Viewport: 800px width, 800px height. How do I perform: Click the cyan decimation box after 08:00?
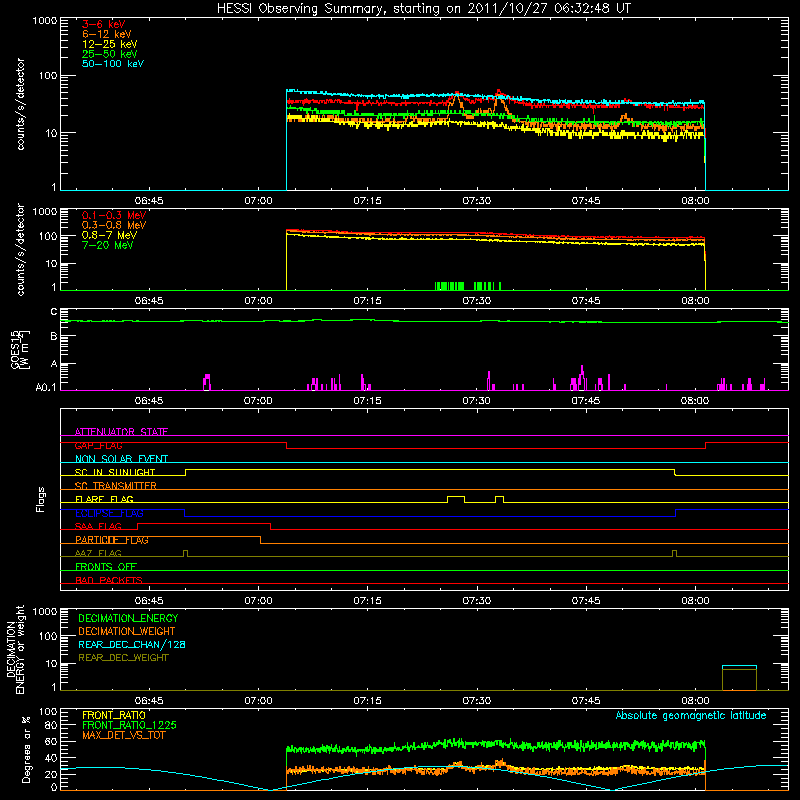739,678
